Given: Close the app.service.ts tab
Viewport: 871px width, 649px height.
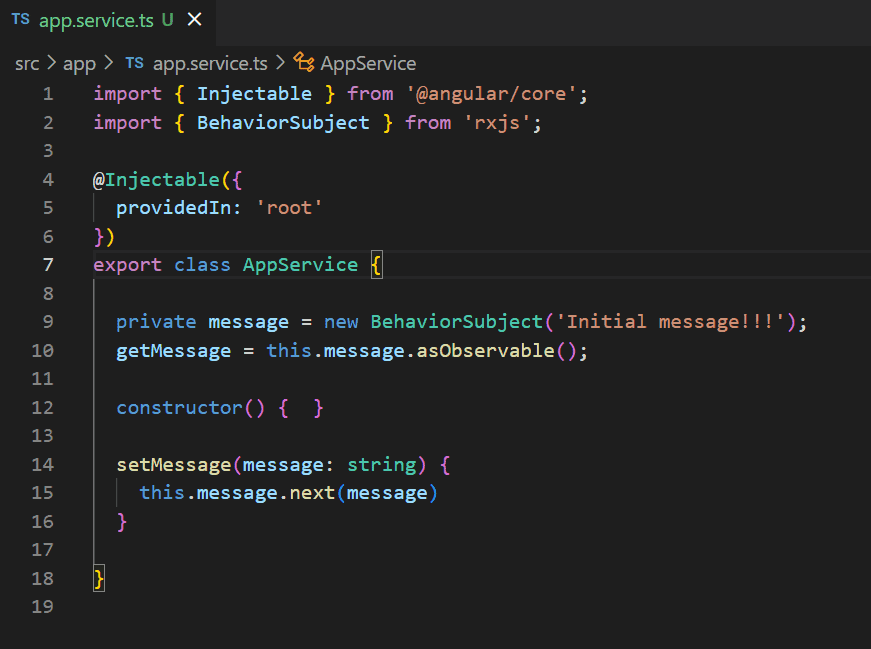Looking at the screenshot, I should (194, 20).
